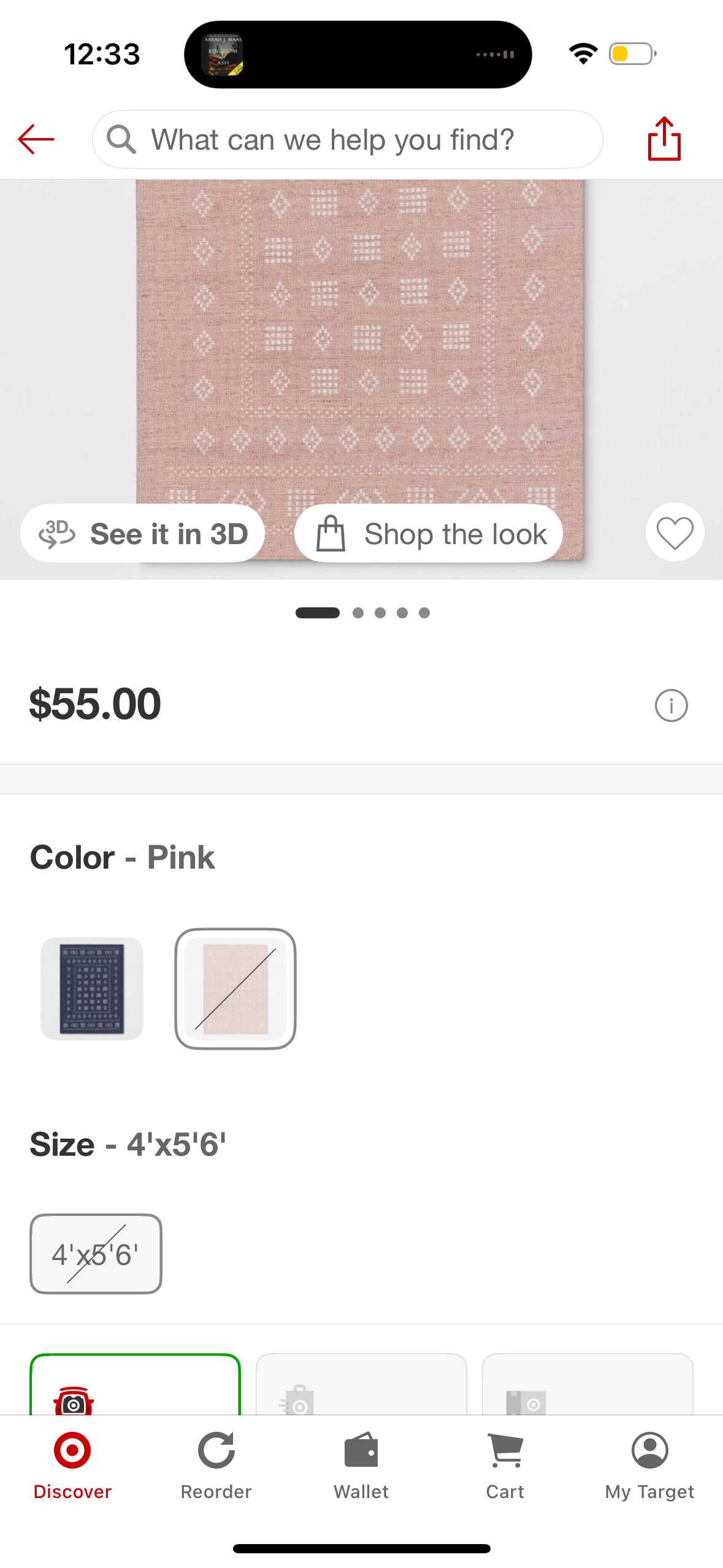Go to the Reorder tab
This screenshot has height=1568, width=723.
pyautogui.click(x=216, y=1465)
